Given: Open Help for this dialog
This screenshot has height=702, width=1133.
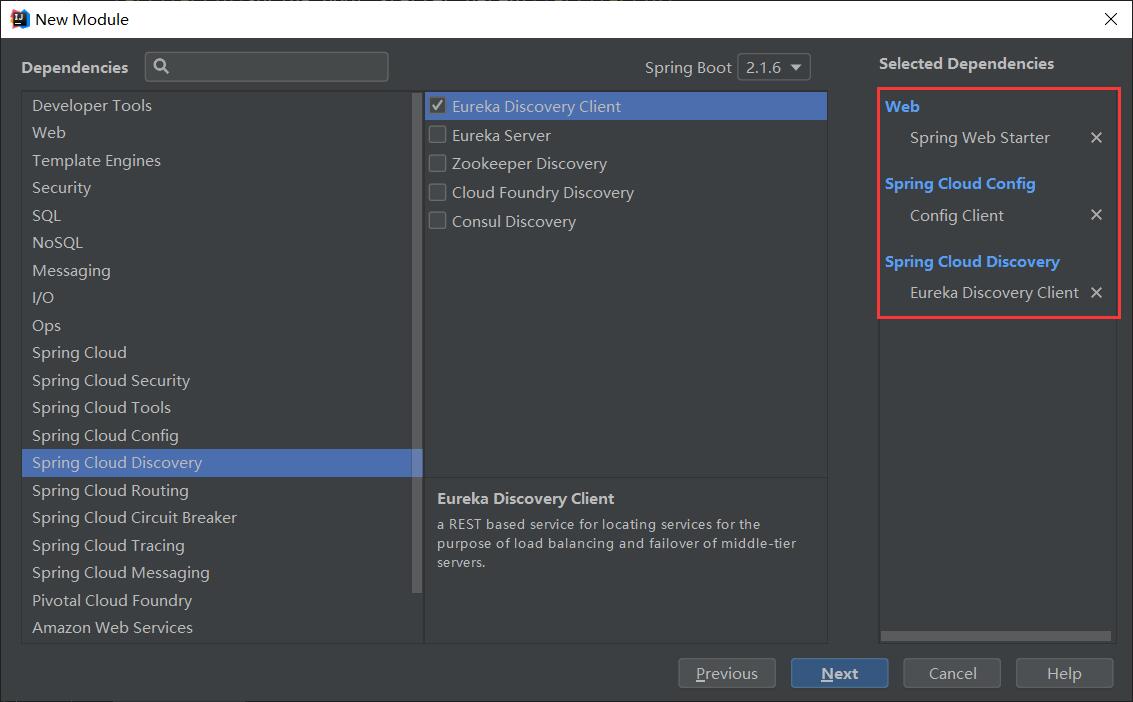Looking at the screenshot, I should point(1064,673).
